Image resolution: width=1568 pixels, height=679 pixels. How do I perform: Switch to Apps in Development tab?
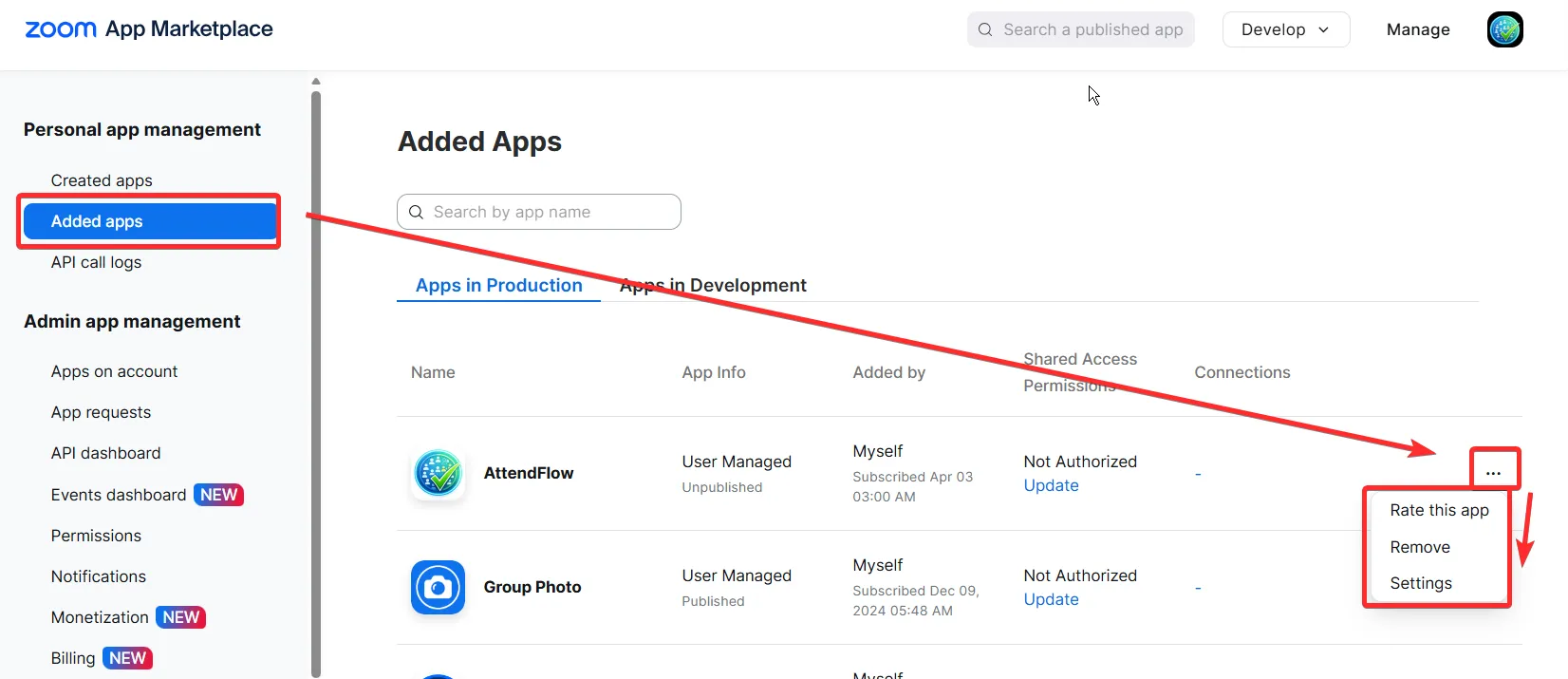[x=713, y=285]
